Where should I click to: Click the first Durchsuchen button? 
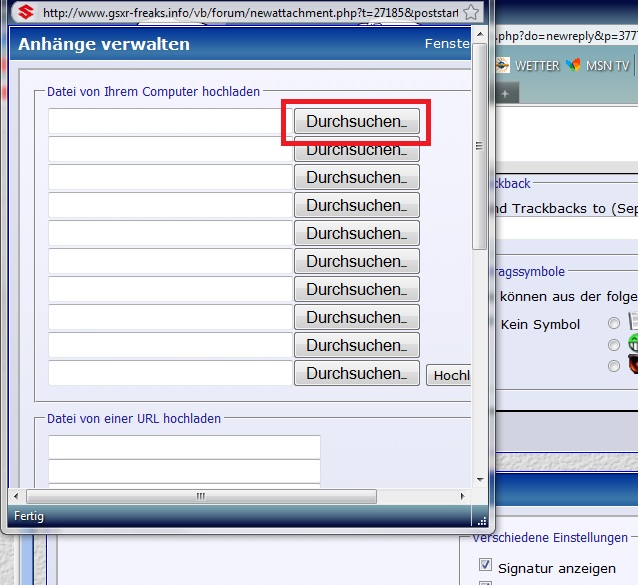click(x=356, y=121)
